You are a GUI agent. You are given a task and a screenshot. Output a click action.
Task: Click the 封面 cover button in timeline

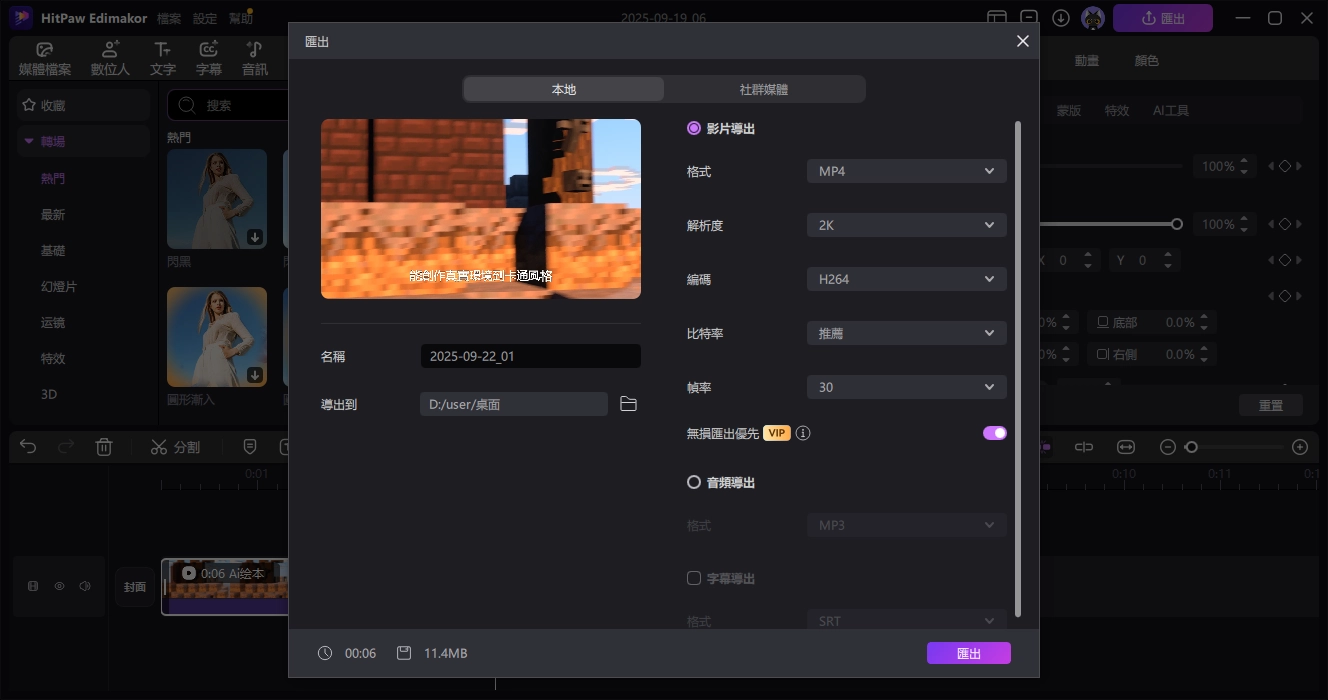pyautogui.click(x=135, y=587)
